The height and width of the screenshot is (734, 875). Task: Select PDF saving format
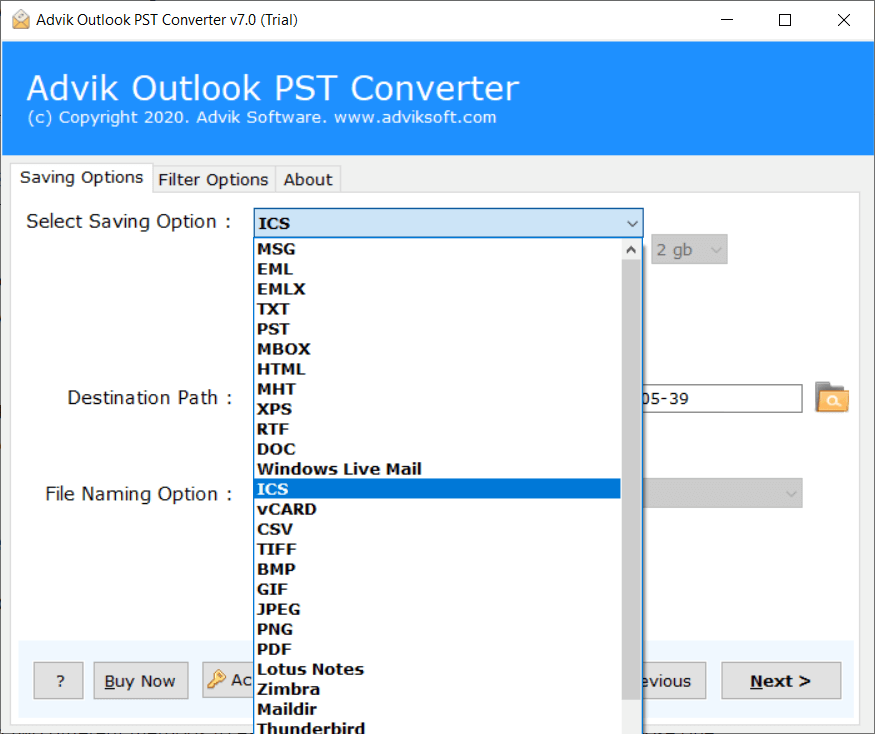pos(438,650)
